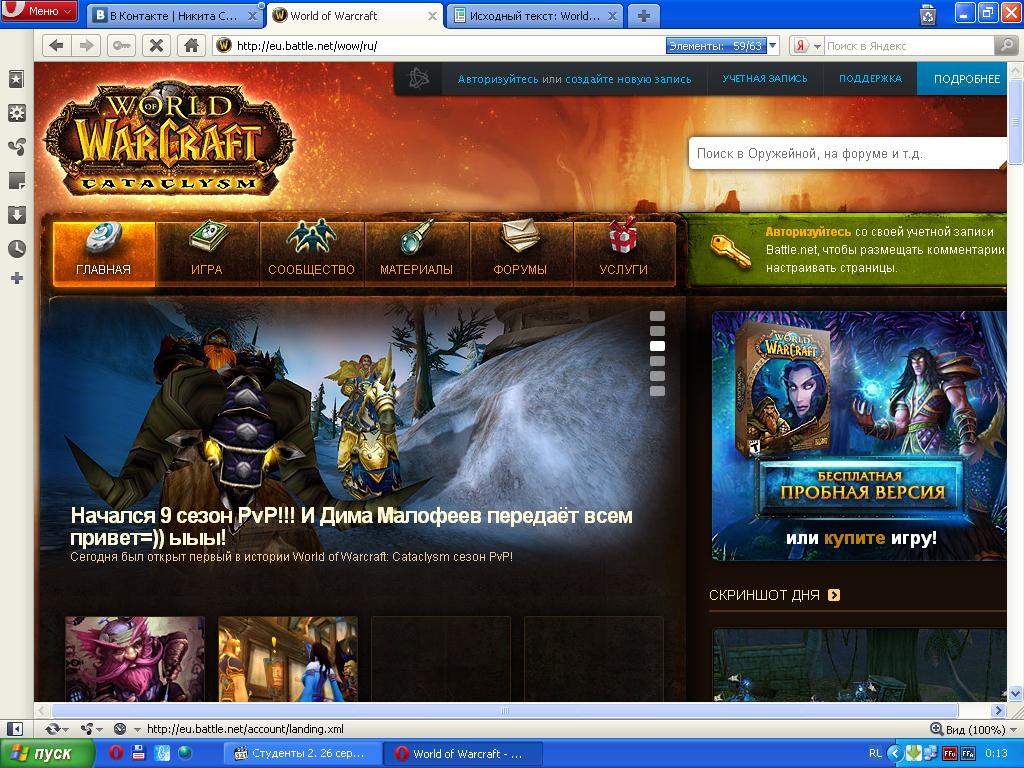Select the third (active) slideshow indicator square
The height and width of the screenshot is (768, 1024).
pyautogui.click(x=657, y=346)
